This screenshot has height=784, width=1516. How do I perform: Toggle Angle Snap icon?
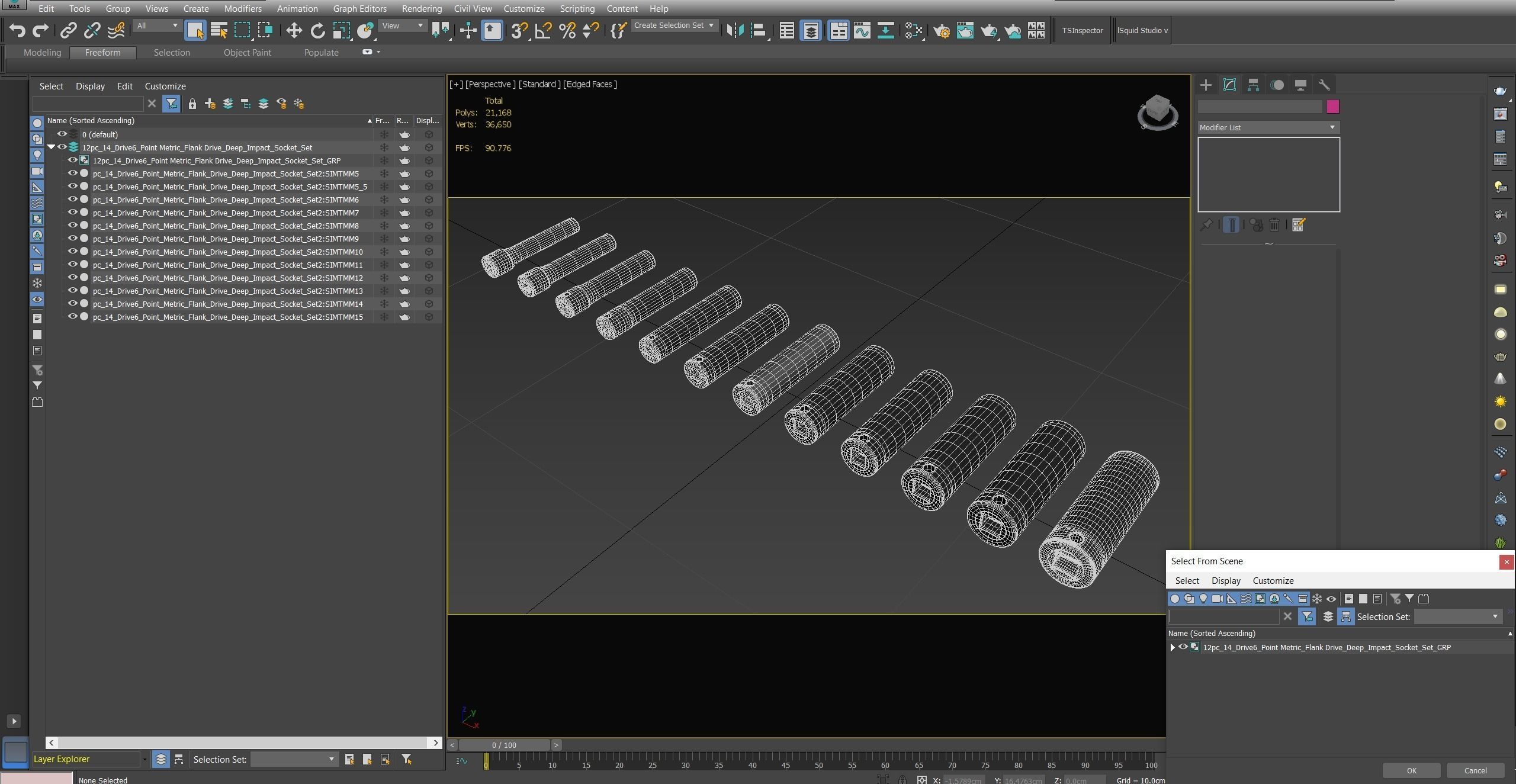(543, 30)
